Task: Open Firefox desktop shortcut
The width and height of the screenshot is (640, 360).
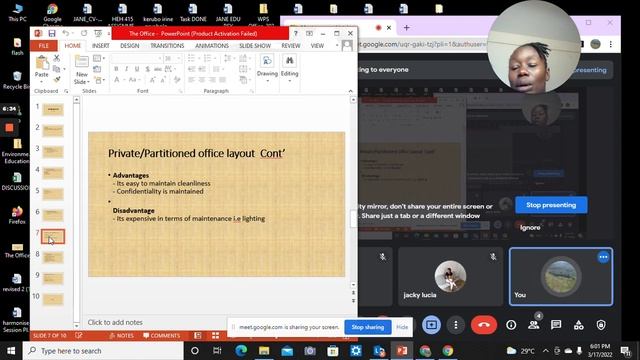Action: point(17,216)
